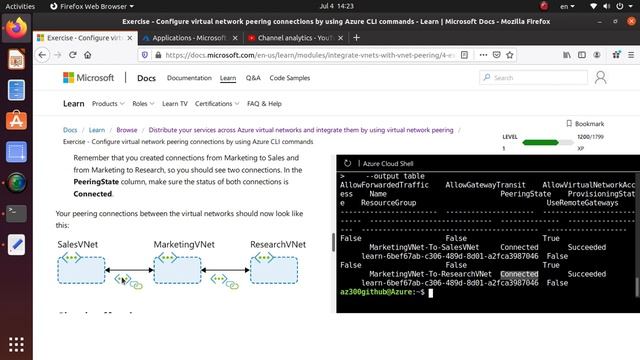The width and height of the screenshot is (640, 360).
Task: Click the Activities overview button
Action: coord(20,6)
